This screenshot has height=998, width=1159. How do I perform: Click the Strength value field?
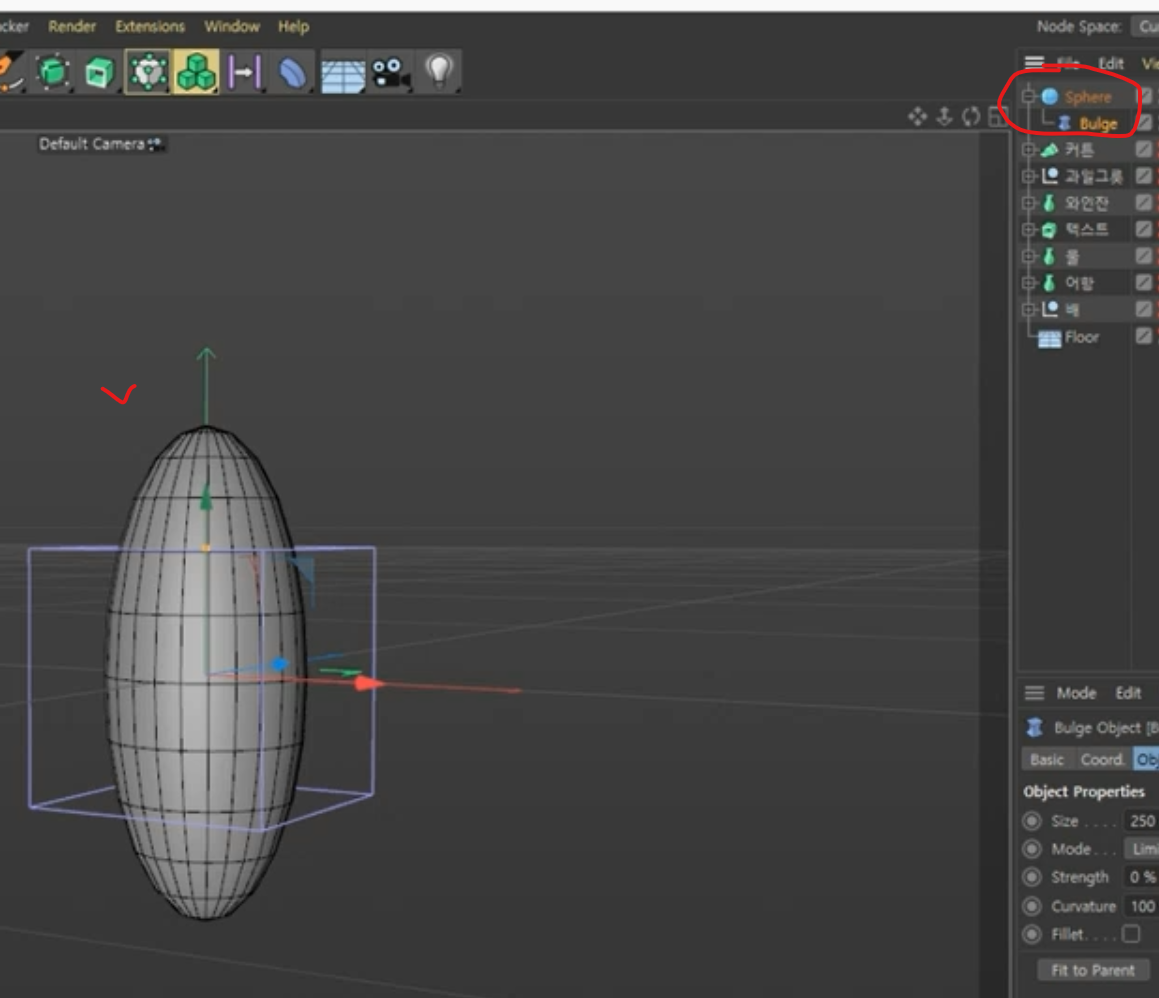pyautogui.click(x=1141, y=877)
